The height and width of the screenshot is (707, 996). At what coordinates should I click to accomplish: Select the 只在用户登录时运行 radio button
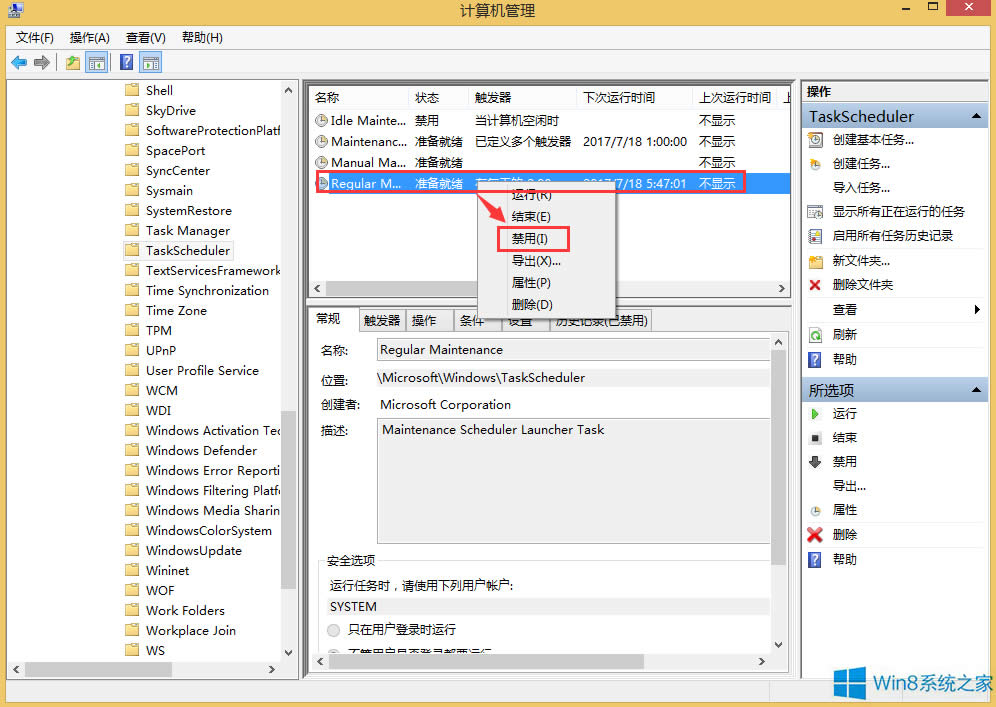331,630
